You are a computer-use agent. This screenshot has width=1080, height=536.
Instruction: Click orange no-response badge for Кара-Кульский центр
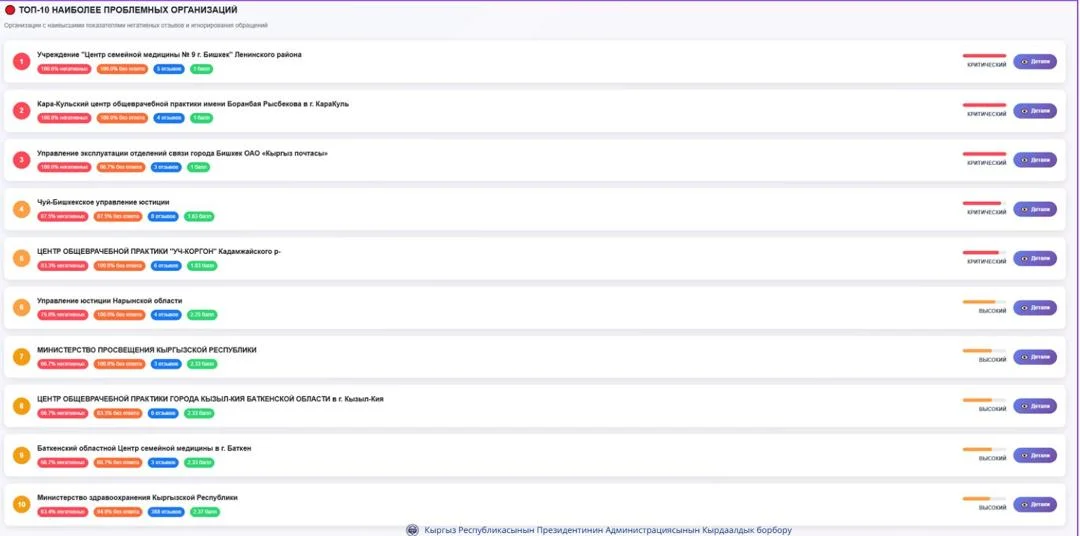click(x=120, y=118)
